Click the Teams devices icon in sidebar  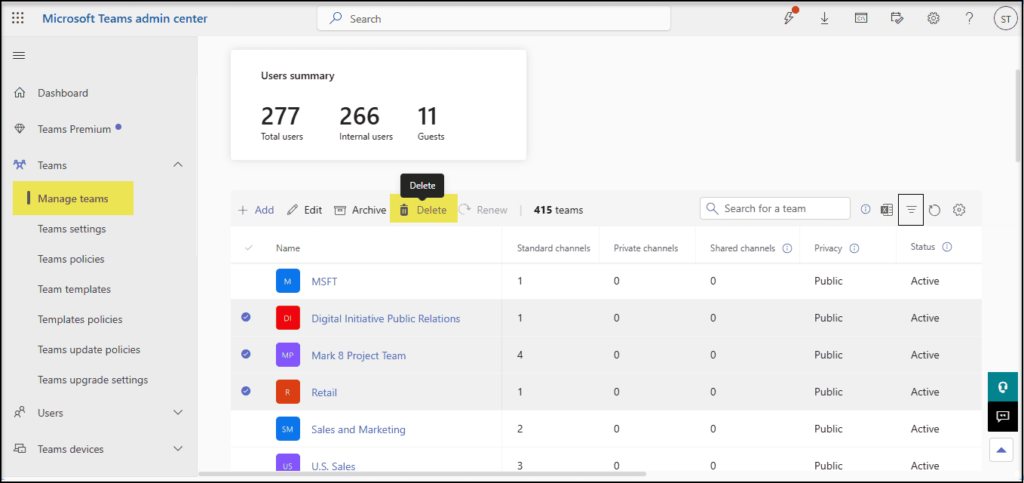(x=20, y=449)
